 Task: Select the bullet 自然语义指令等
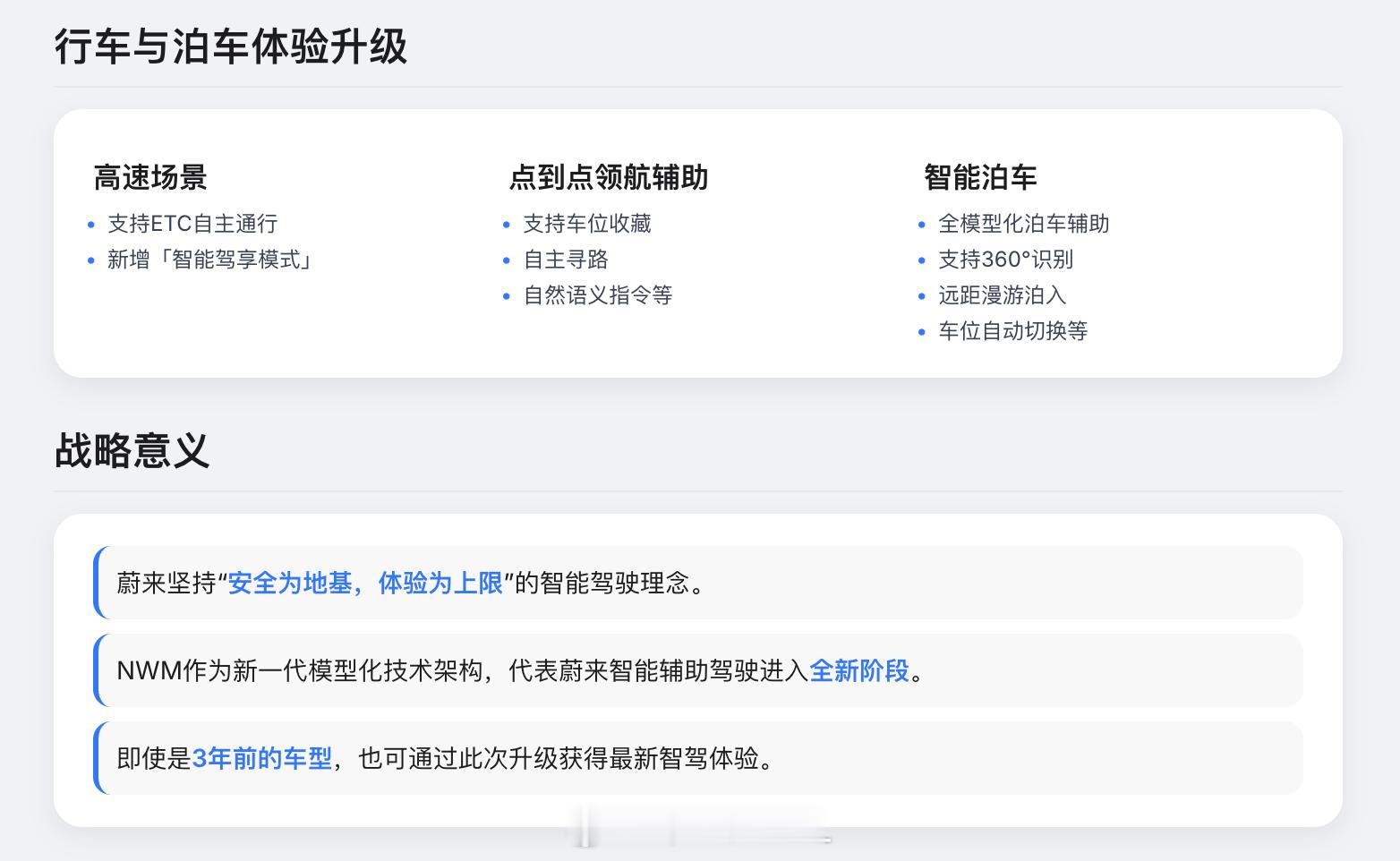pyautogui.click(x=598, y=295)
